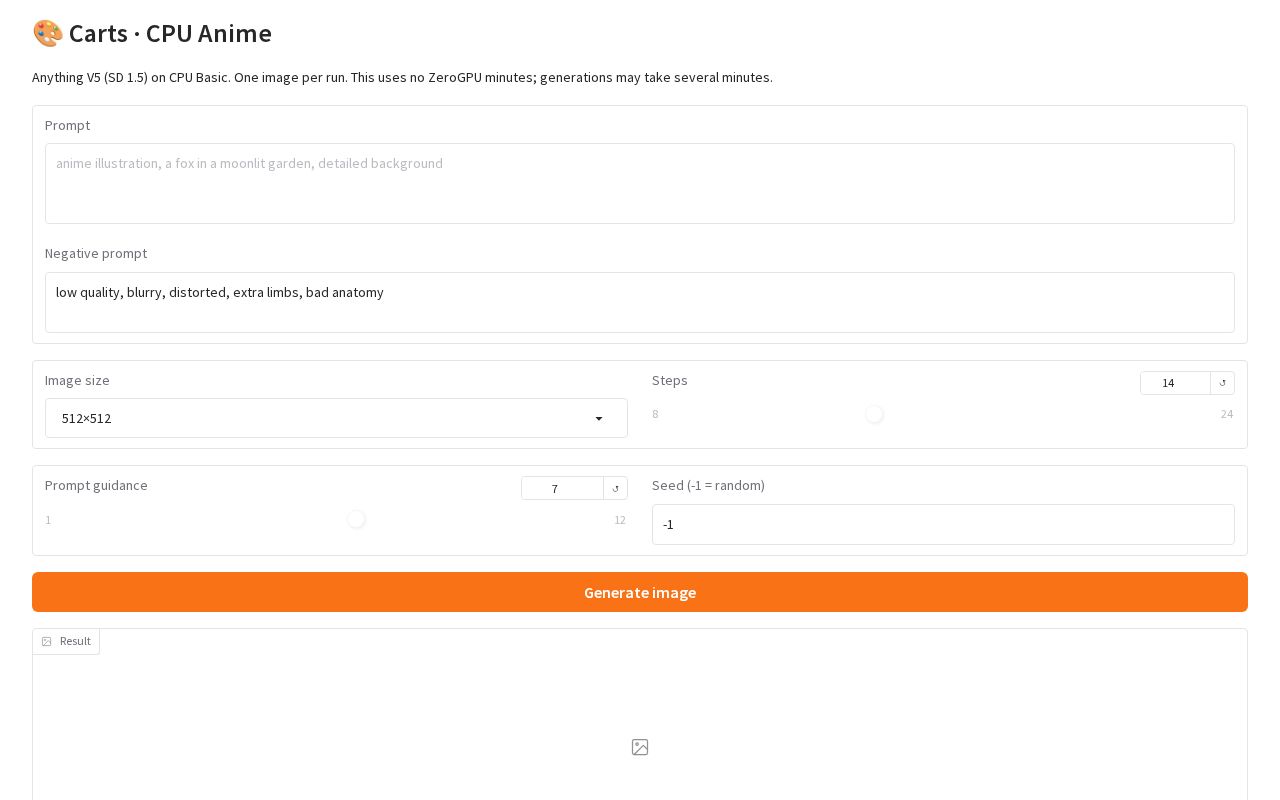The height and width of the screenshot is (800, 1280).
Task: Click the palette emoji in the title
Action: (47, 33)
